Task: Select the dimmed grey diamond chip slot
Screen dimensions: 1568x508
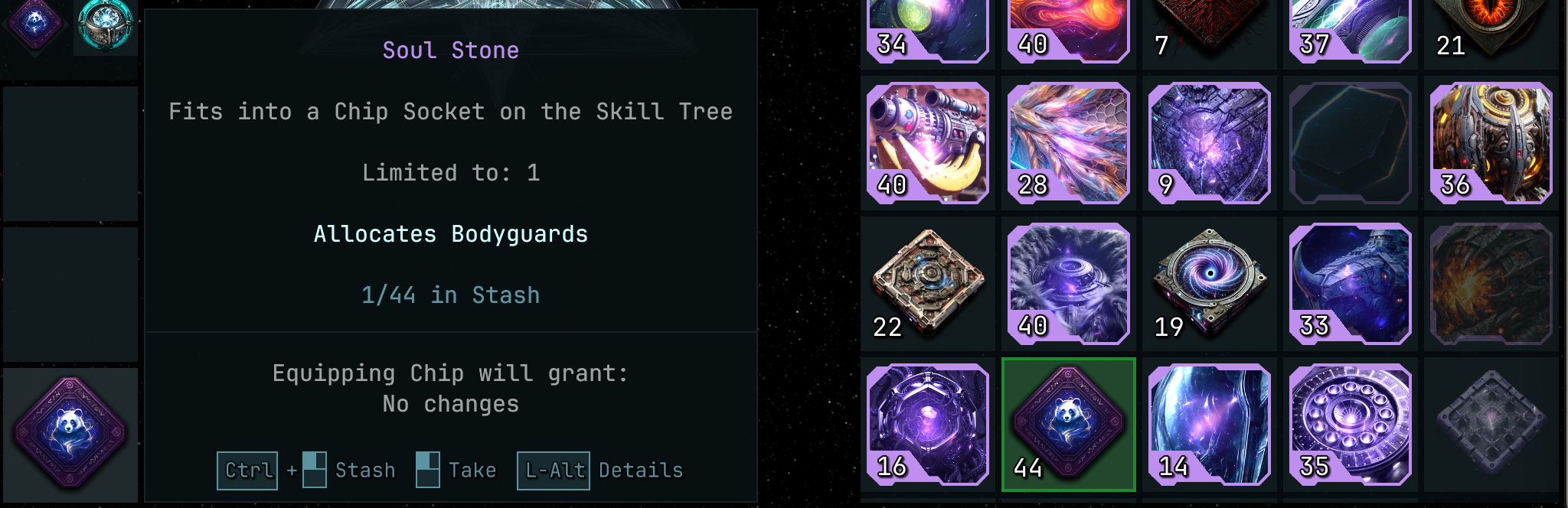Action: 1491,425
